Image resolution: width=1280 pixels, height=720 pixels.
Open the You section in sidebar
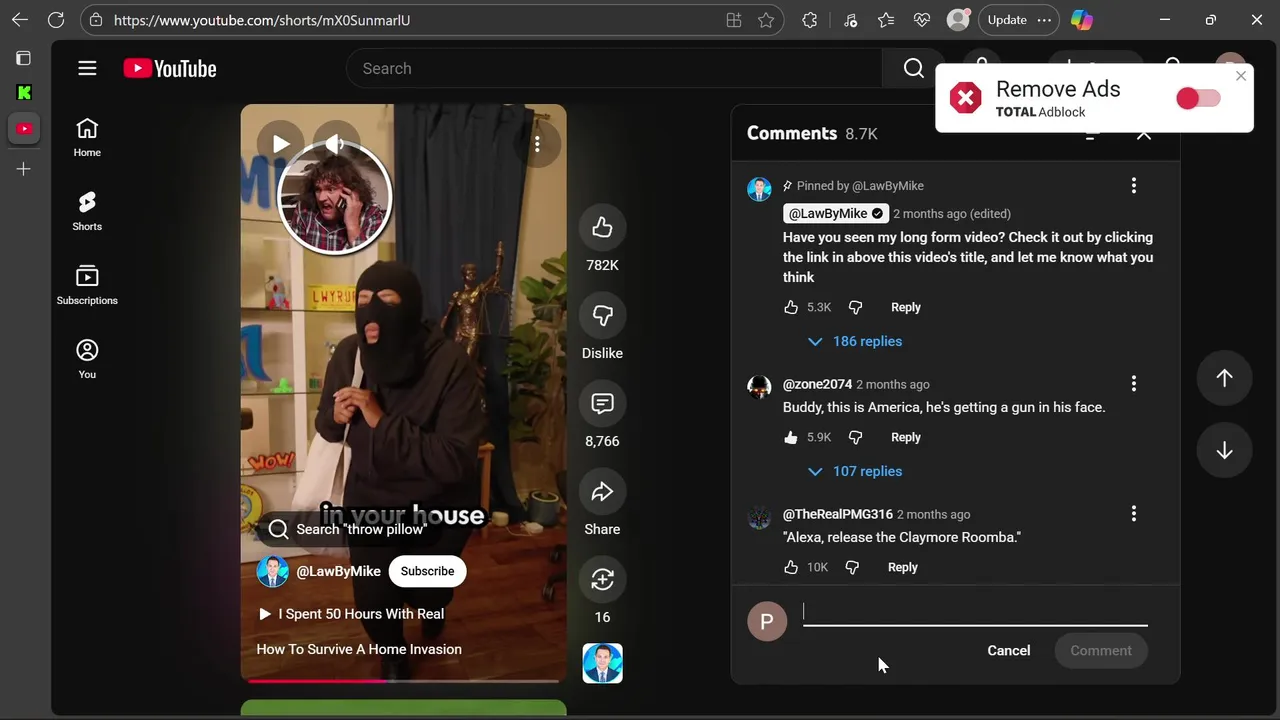pyautogui.click(x=87, y=360)
